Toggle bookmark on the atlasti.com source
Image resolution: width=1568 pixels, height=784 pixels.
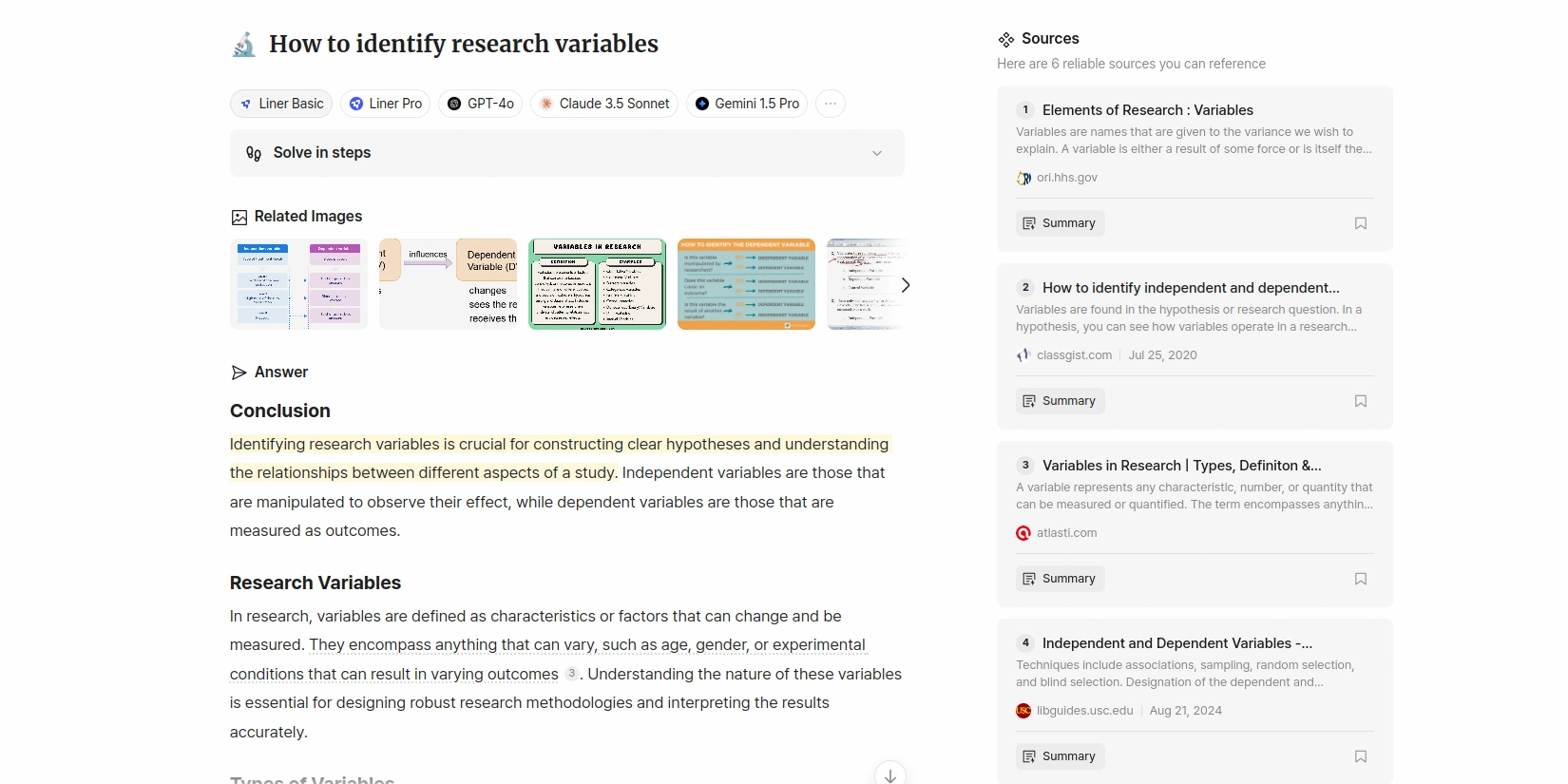point(1360,579)
